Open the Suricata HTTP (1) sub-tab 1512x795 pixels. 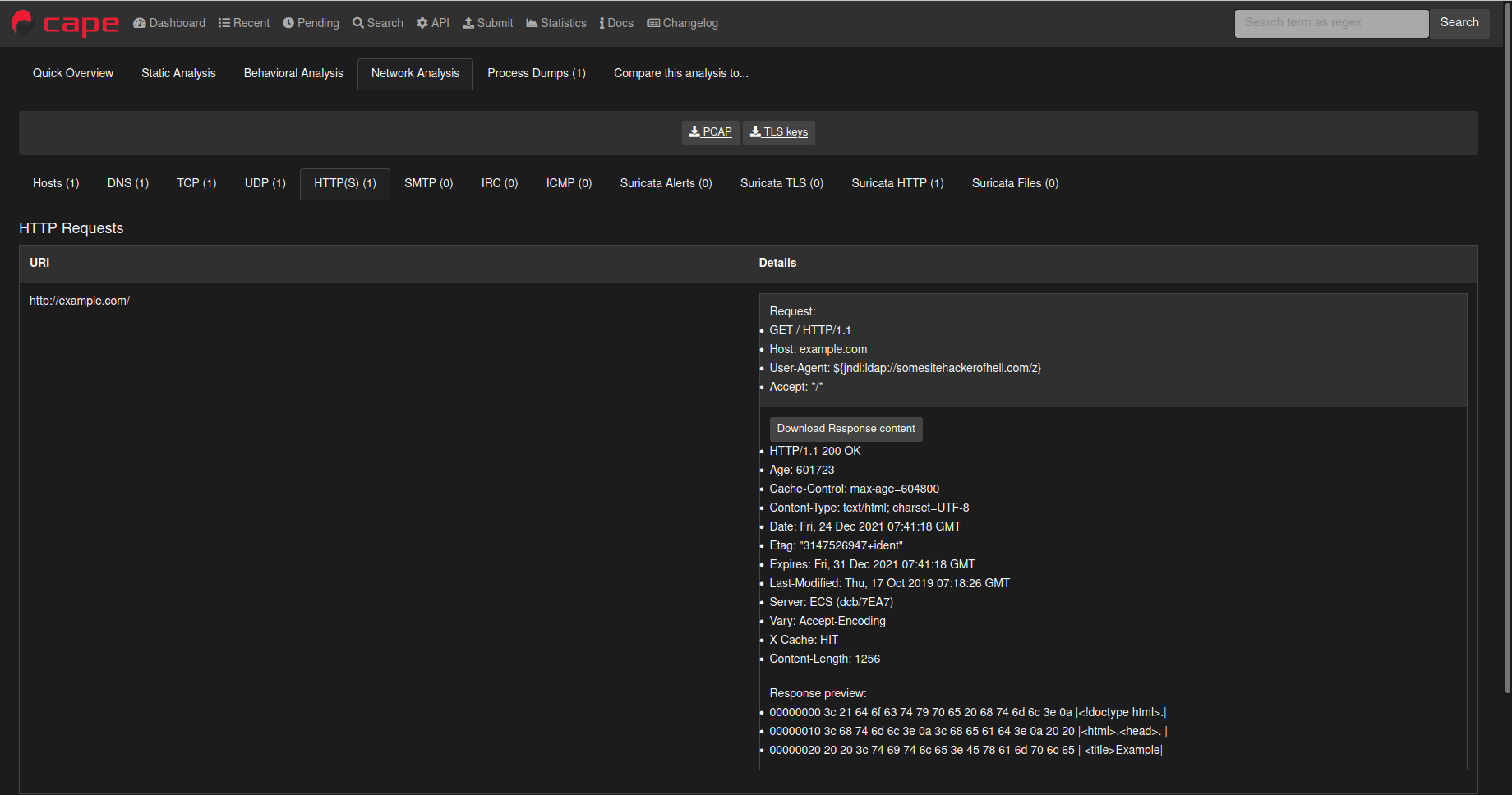(897, 183)
